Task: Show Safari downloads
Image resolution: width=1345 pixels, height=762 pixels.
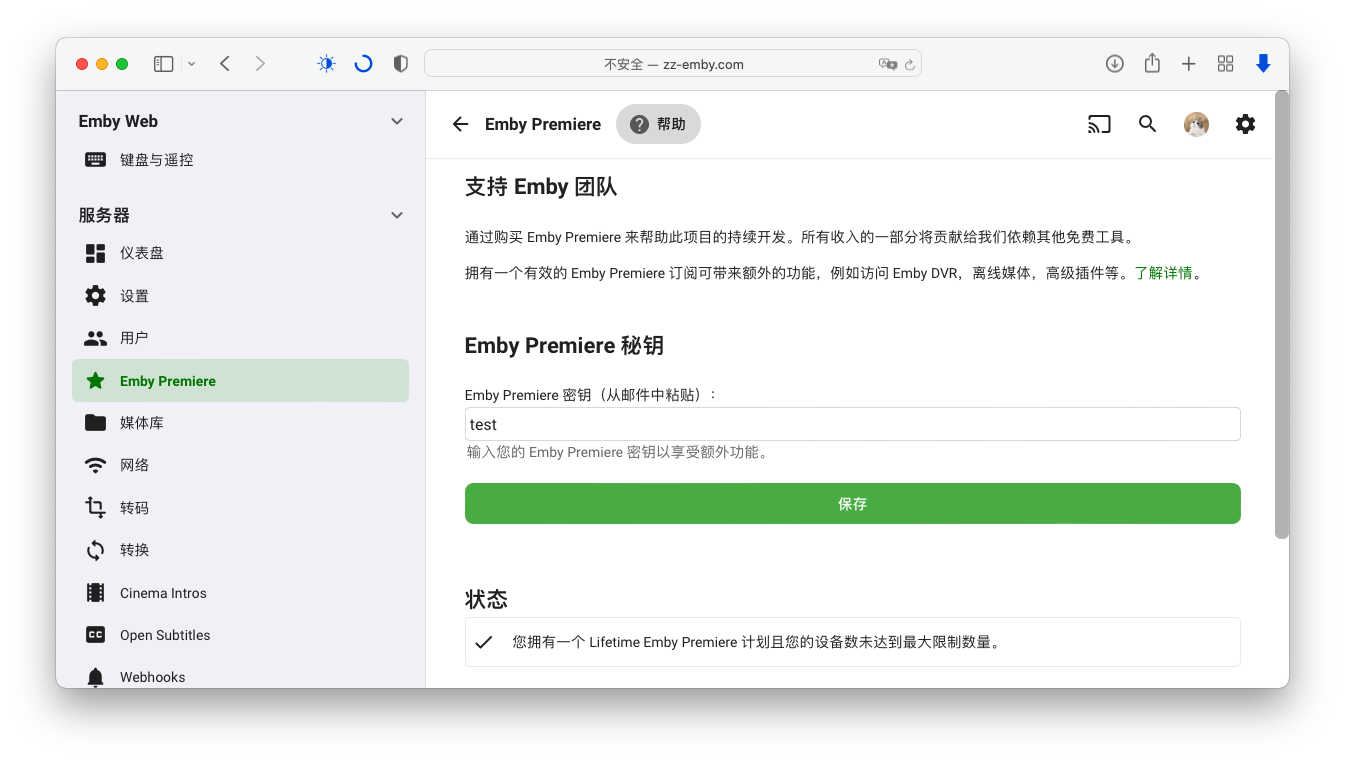Action: tap(1115, 64)
